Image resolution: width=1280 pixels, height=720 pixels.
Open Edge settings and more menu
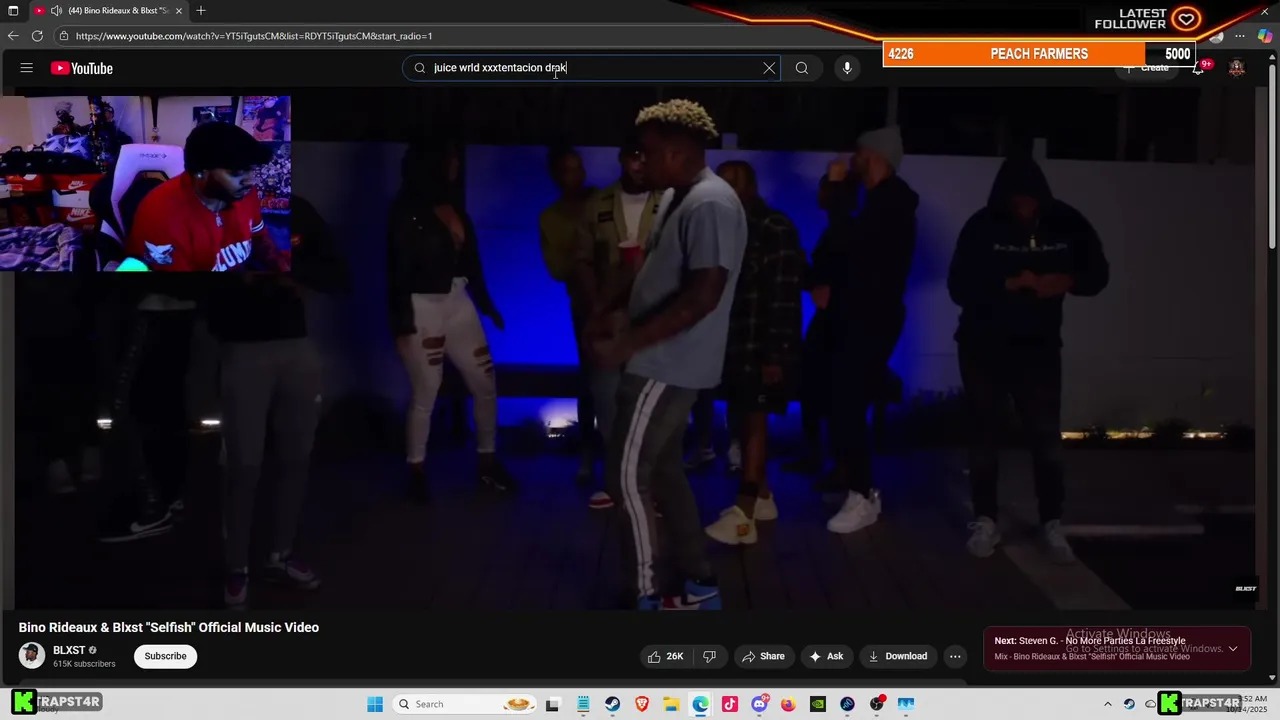(x=1240, y=36)
